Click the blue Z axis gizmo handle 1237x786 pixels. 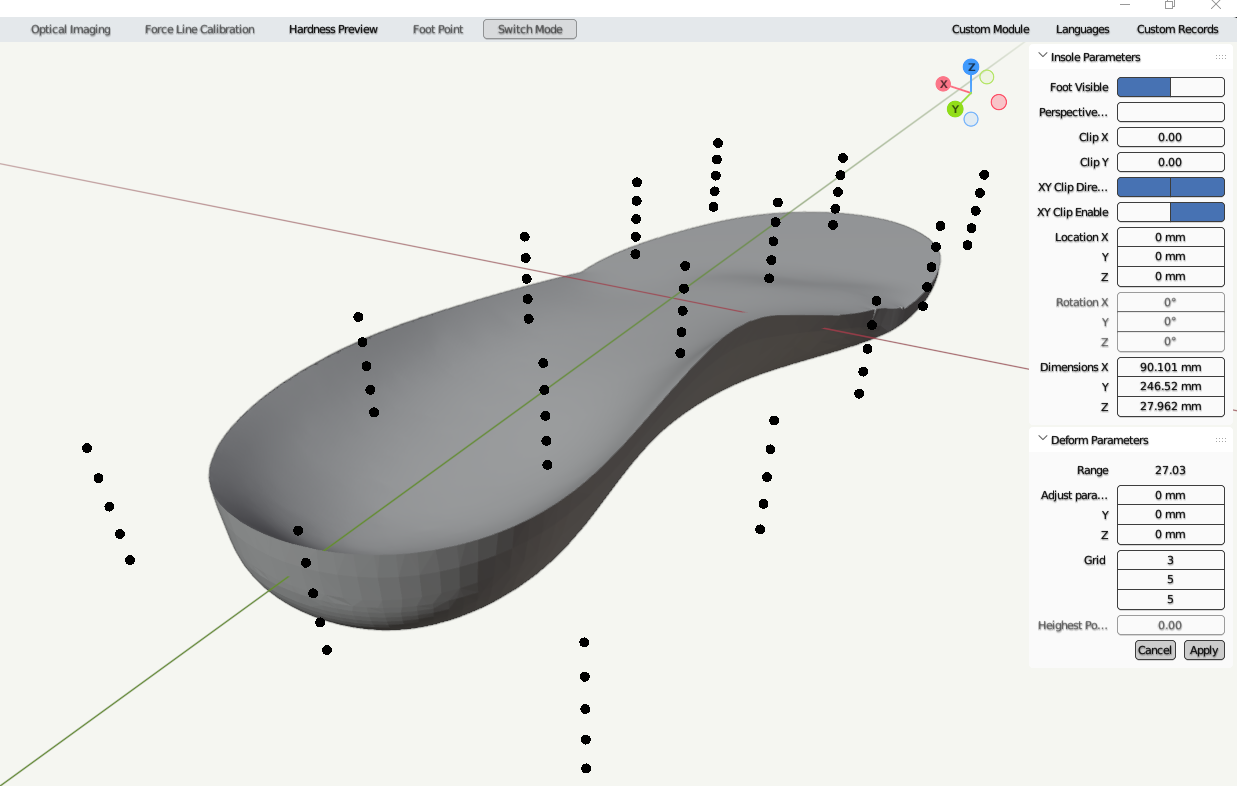[x=970, y=67]
